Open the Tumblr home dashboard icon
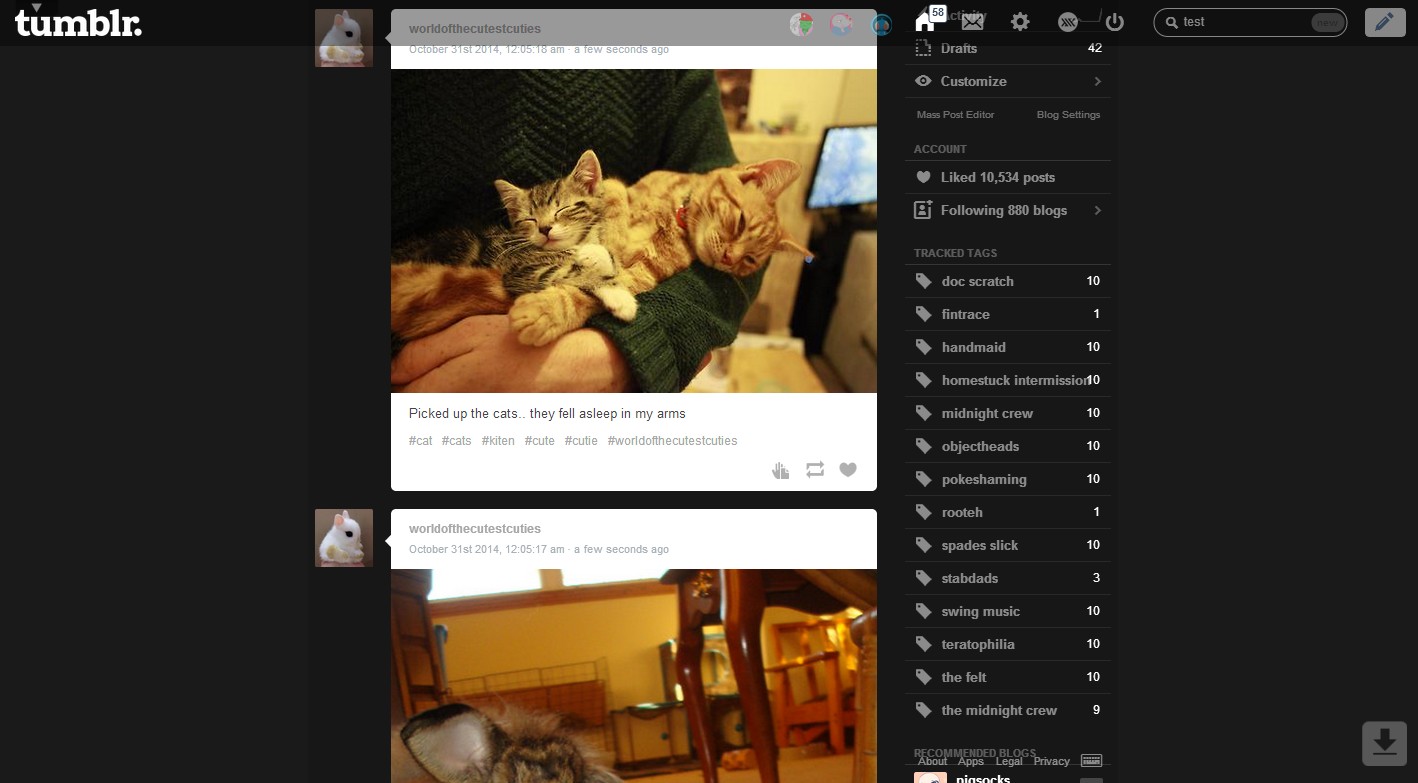Screen dimensions: 1418x783 [x=924, y=22]
